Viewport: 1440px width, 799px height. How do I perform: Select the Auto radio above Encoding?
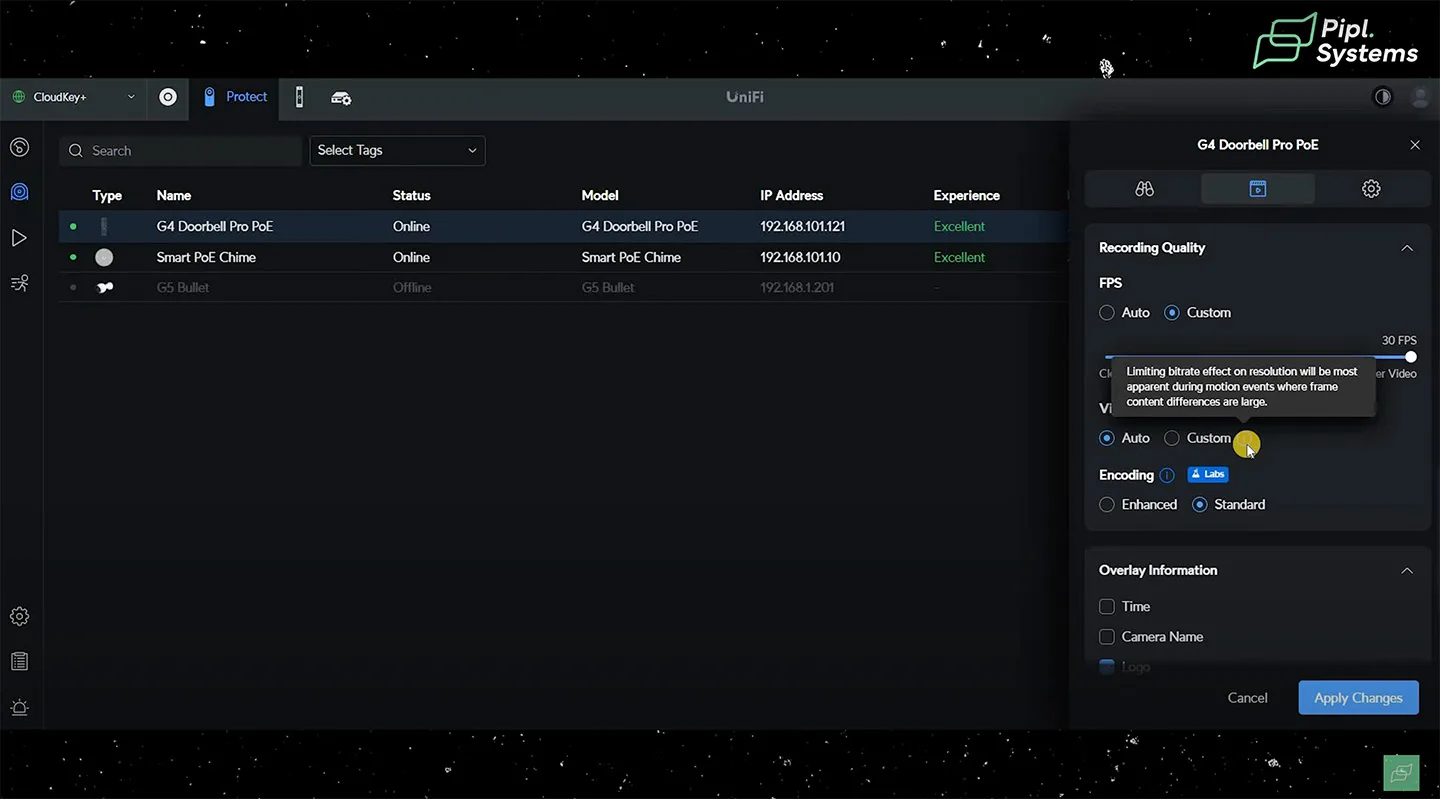pyautogui.click(x=1107, y=438)
